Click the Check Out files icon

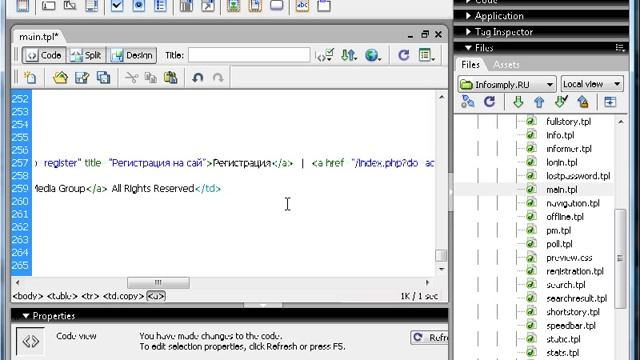coord(561,102)
